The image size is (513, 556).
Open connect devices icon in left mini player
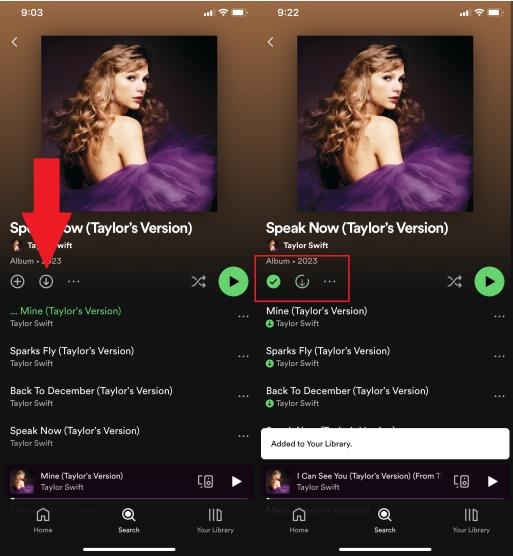pyautogui.click(x=205, y=481)
